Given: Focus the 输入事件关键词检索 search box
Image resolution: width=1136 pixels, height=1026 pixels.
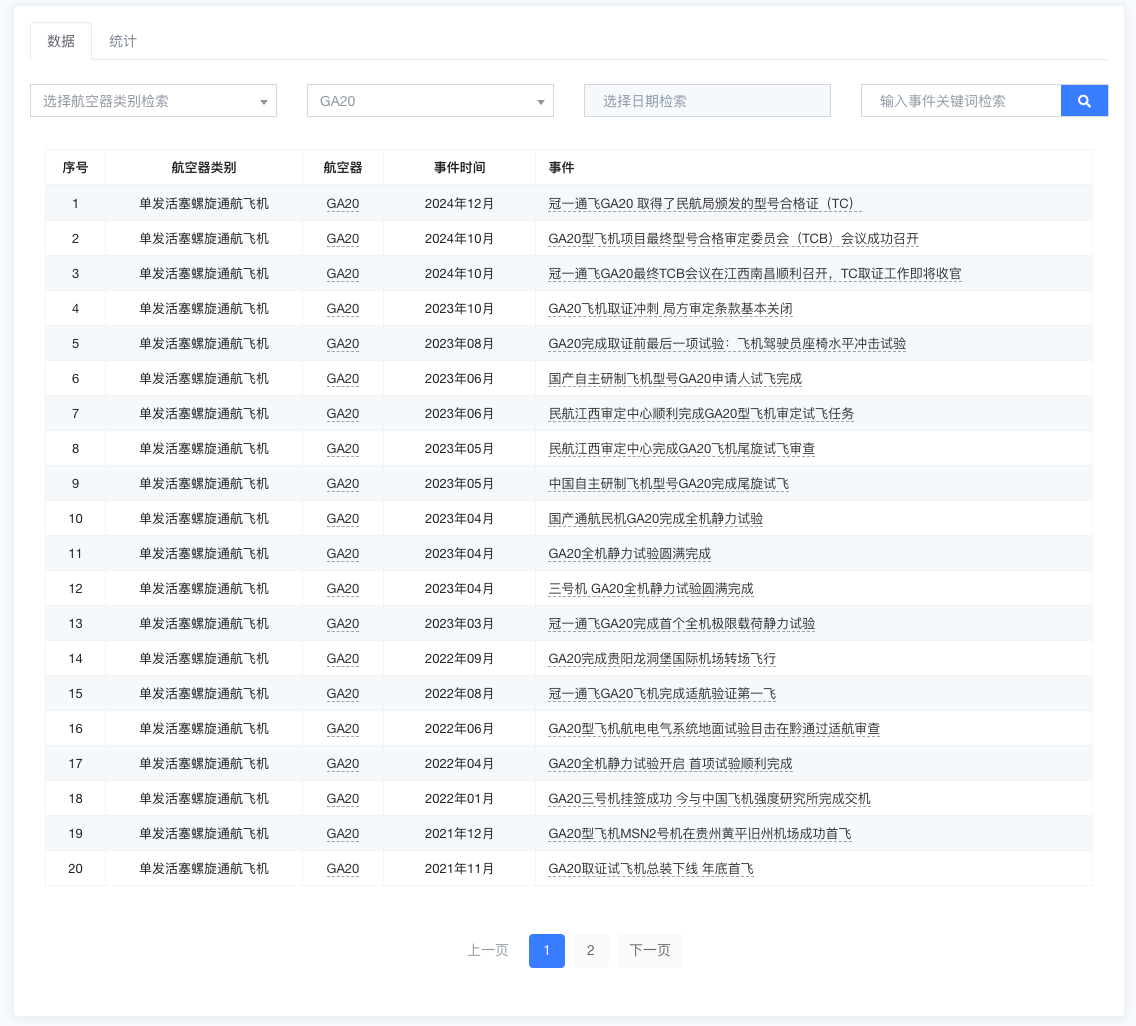Looking at the screenshot, I should click(961, 101).
